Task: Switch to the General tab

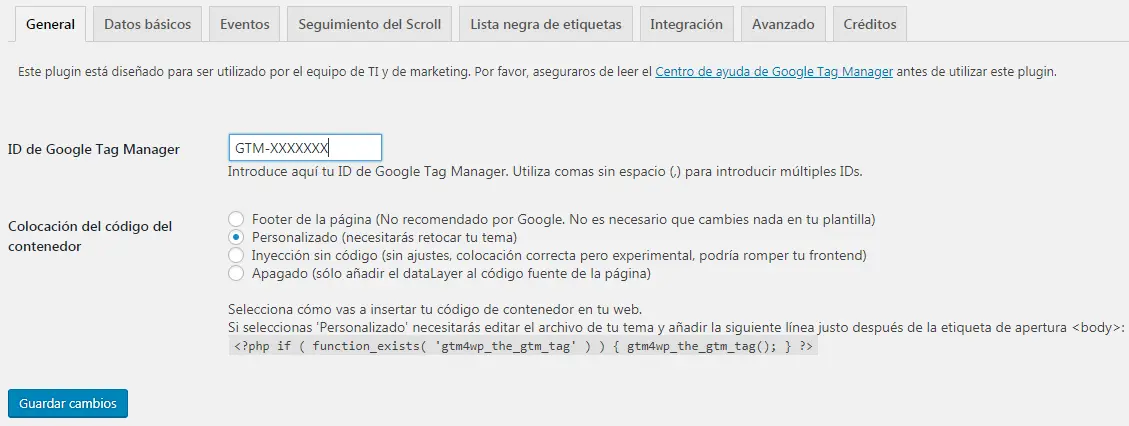Action: tap(50, 25)
